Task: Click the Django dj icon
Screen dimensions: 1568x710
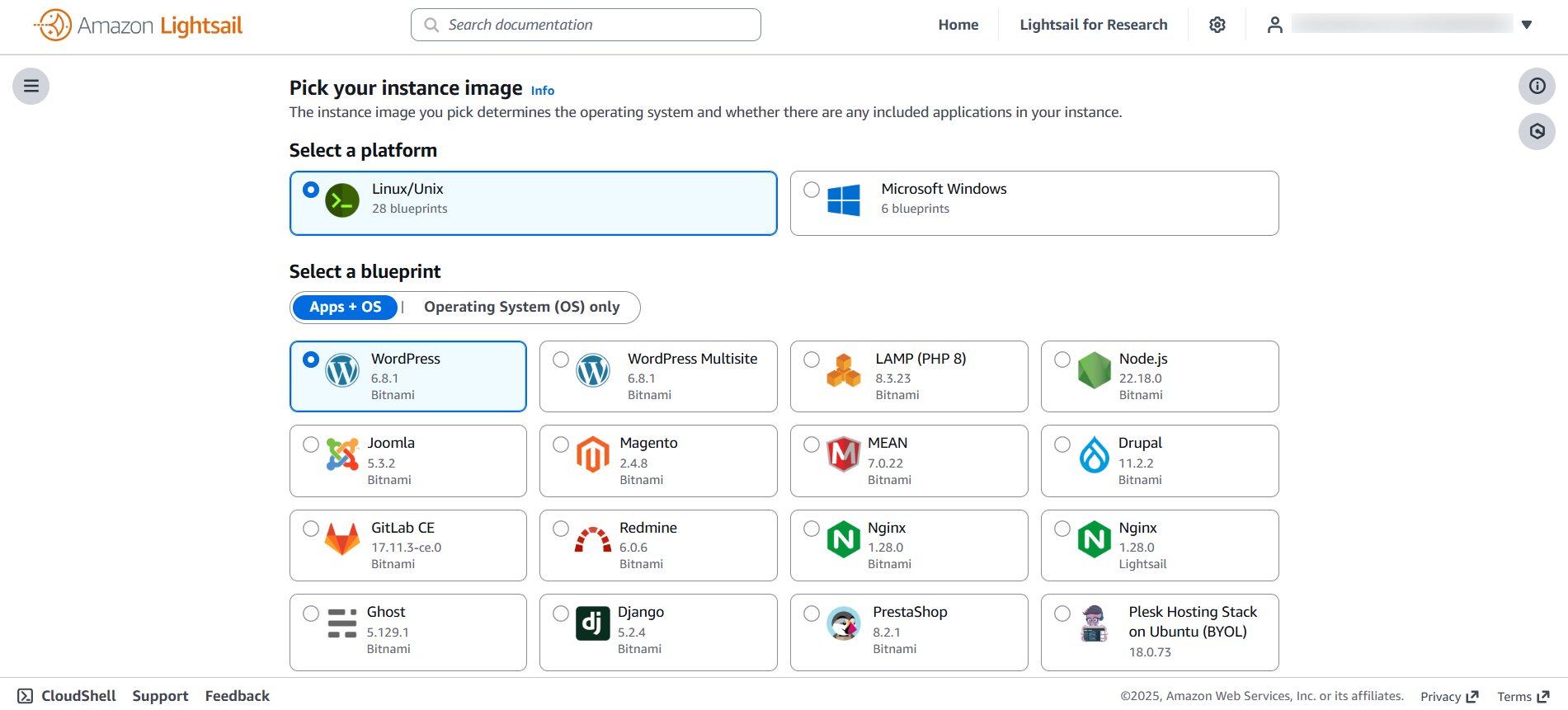Action: click(x=593, y=623)
